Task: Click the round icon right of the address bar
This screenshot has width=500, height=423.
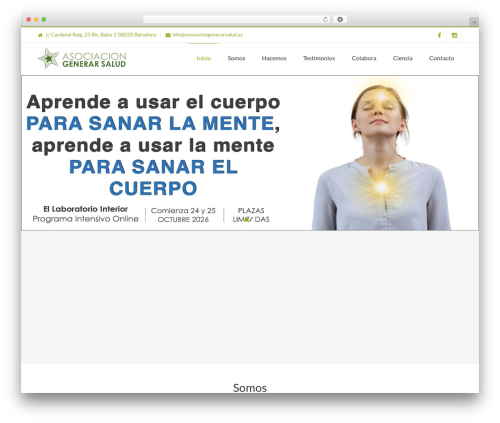Action: [340, 19]
